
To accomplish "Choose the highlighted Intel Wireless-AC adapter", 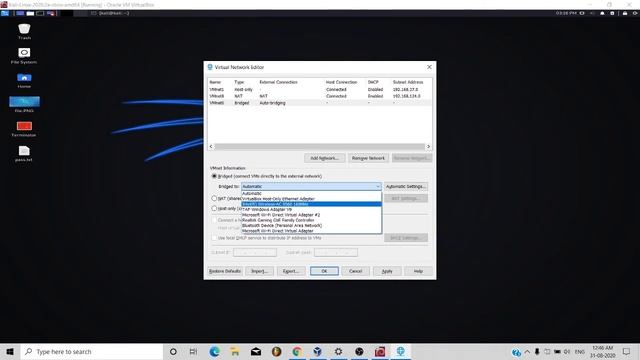I will tap(311, 204).
